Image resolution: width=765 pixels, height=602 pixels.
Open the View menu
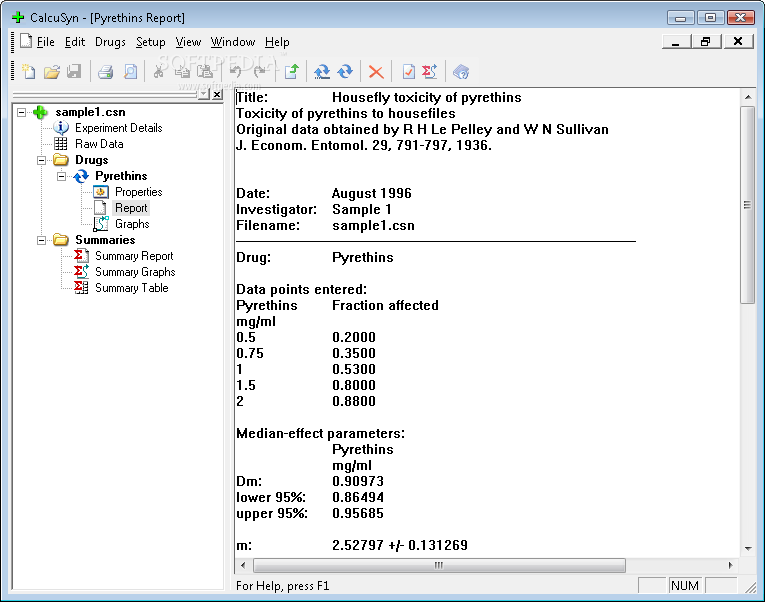tap(188, 42)
